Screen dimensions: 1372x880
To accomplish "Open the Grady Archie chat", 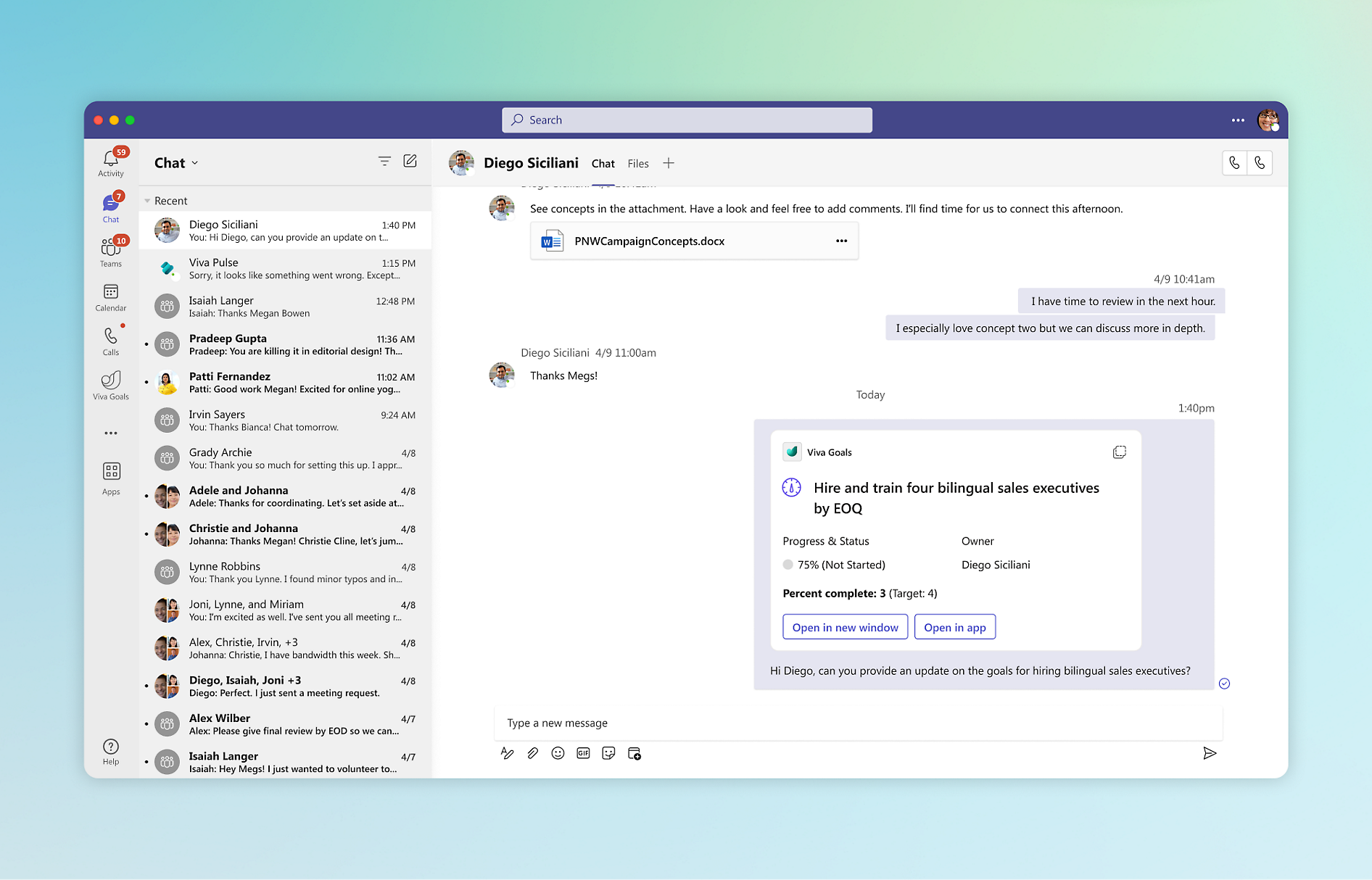I will (286, 458).
